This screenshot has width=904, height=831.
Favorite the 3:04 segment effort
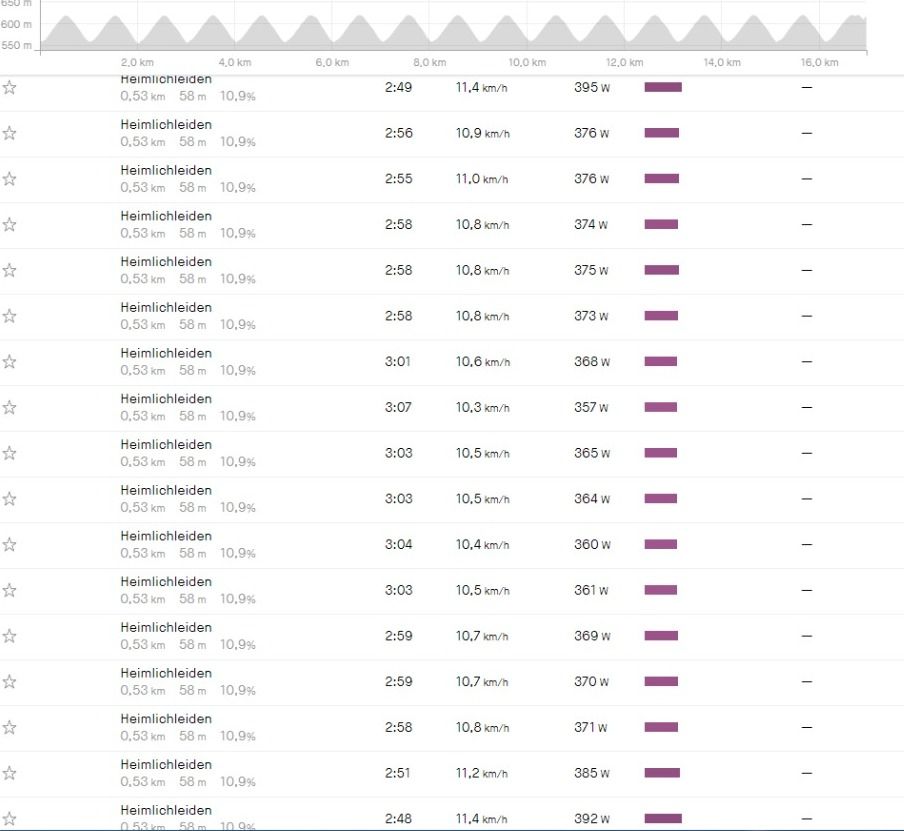(10, 545)
